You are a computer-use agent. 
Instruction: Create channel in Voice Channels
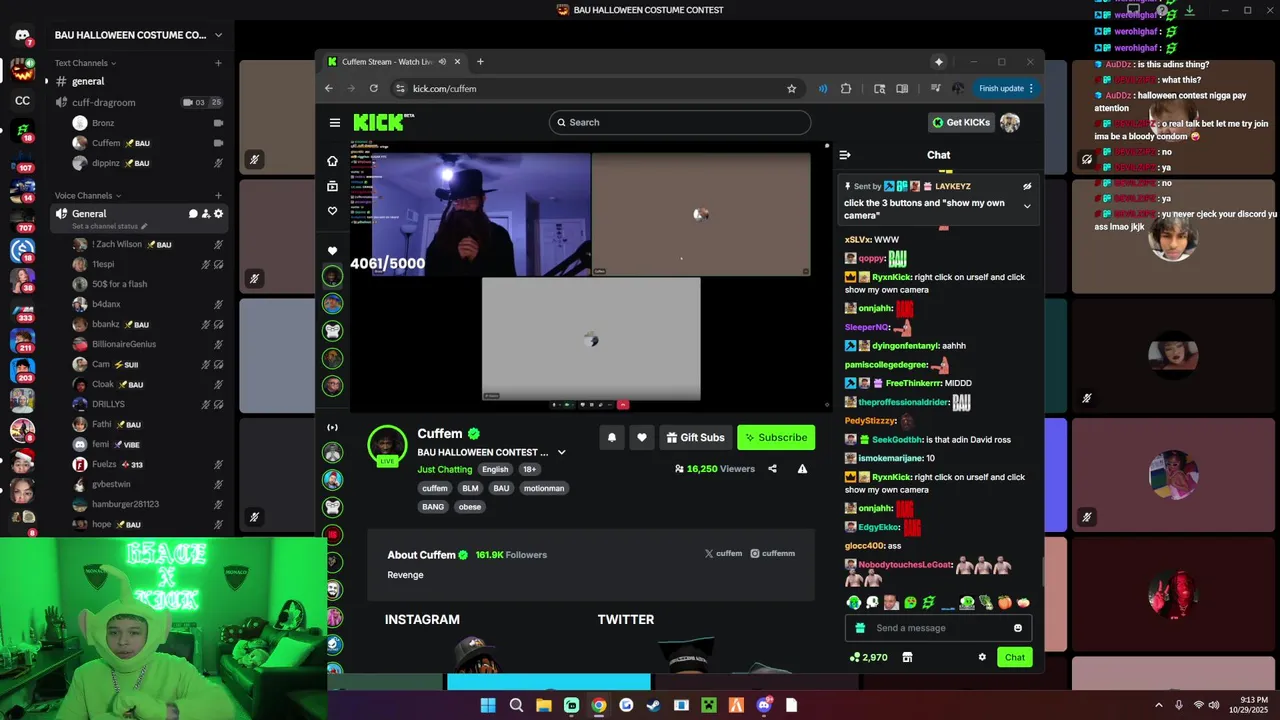[218, 195]
